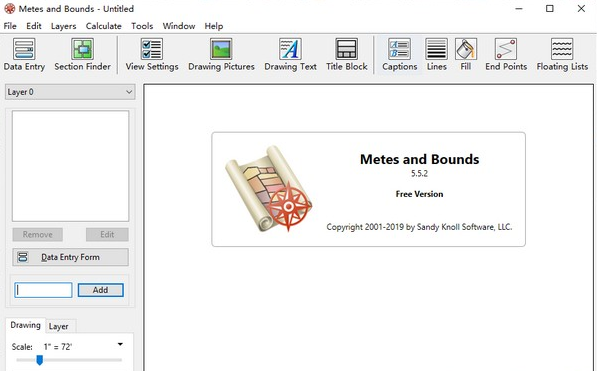The height and width of the screenshot is (371, 597).
Task: Maximize the Metes and Bounds window
Action: point(549,8)
